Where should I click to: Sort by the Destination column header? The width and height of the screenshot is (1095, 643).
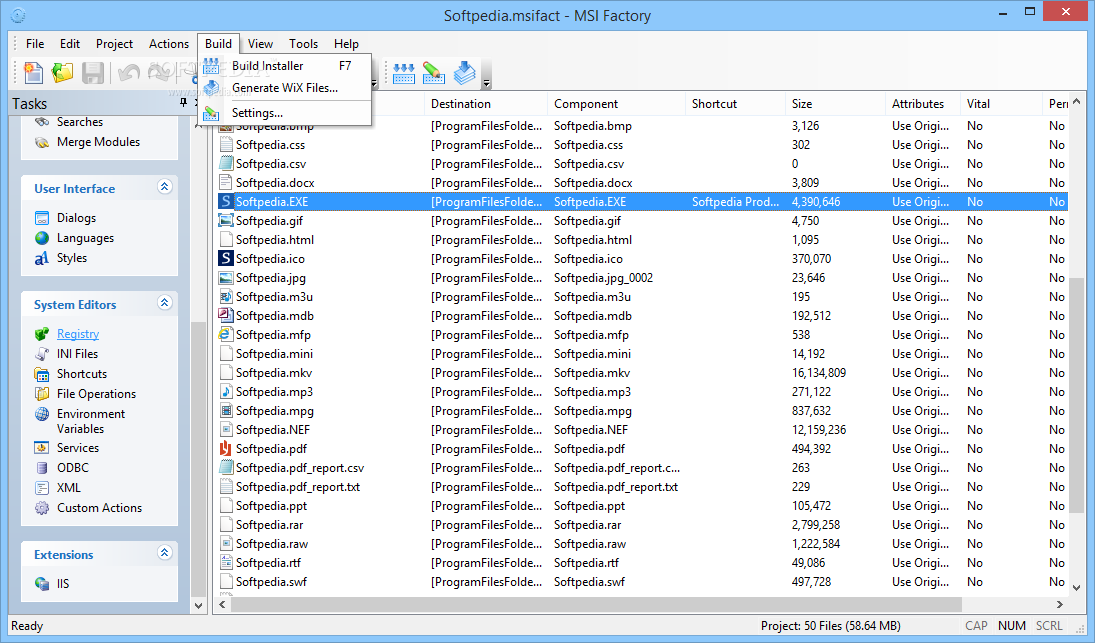486,103
